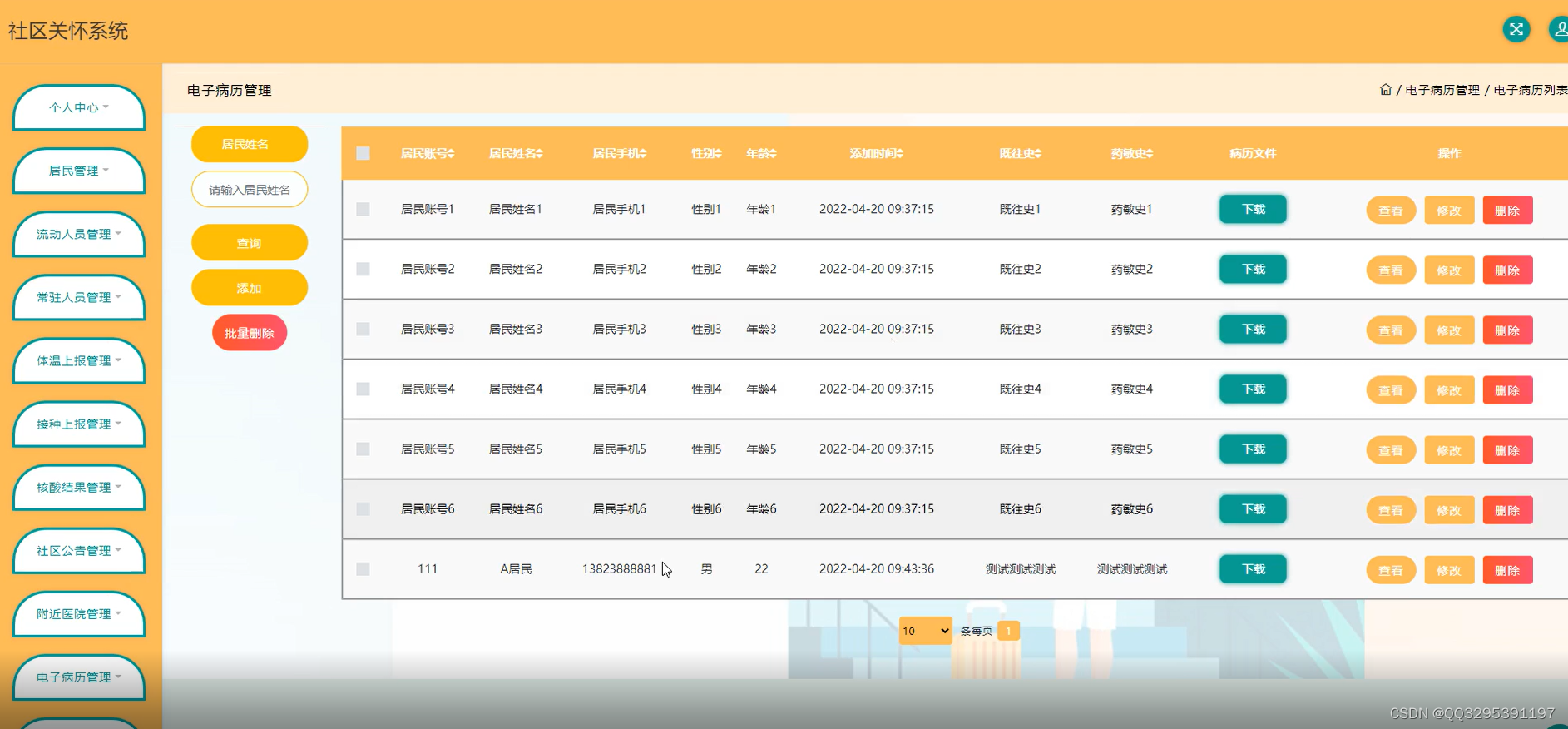Sort by 年龄 column arrows

[x=773, y=154]
